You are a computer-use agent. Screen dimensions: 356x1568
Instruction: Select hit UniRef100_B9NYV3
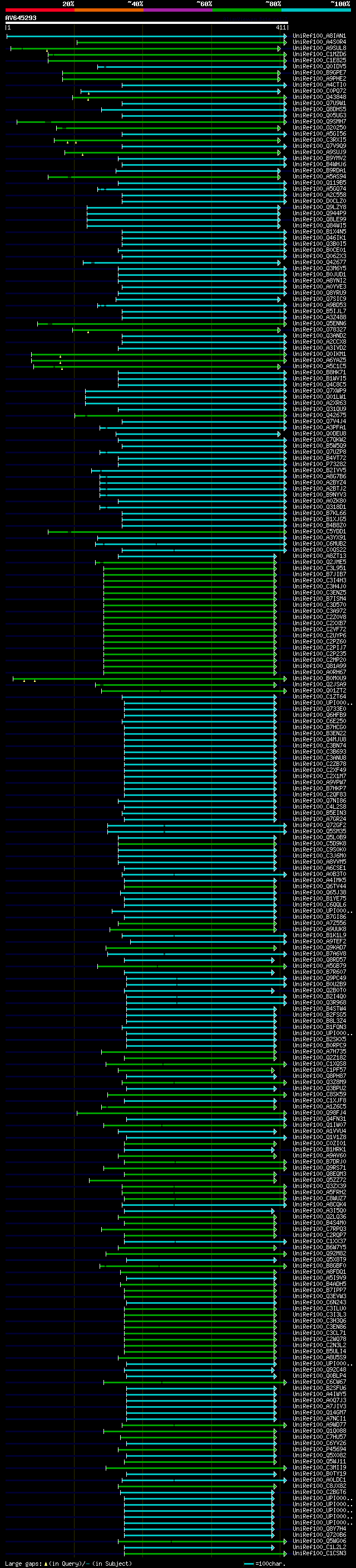(x=319, y=495)
